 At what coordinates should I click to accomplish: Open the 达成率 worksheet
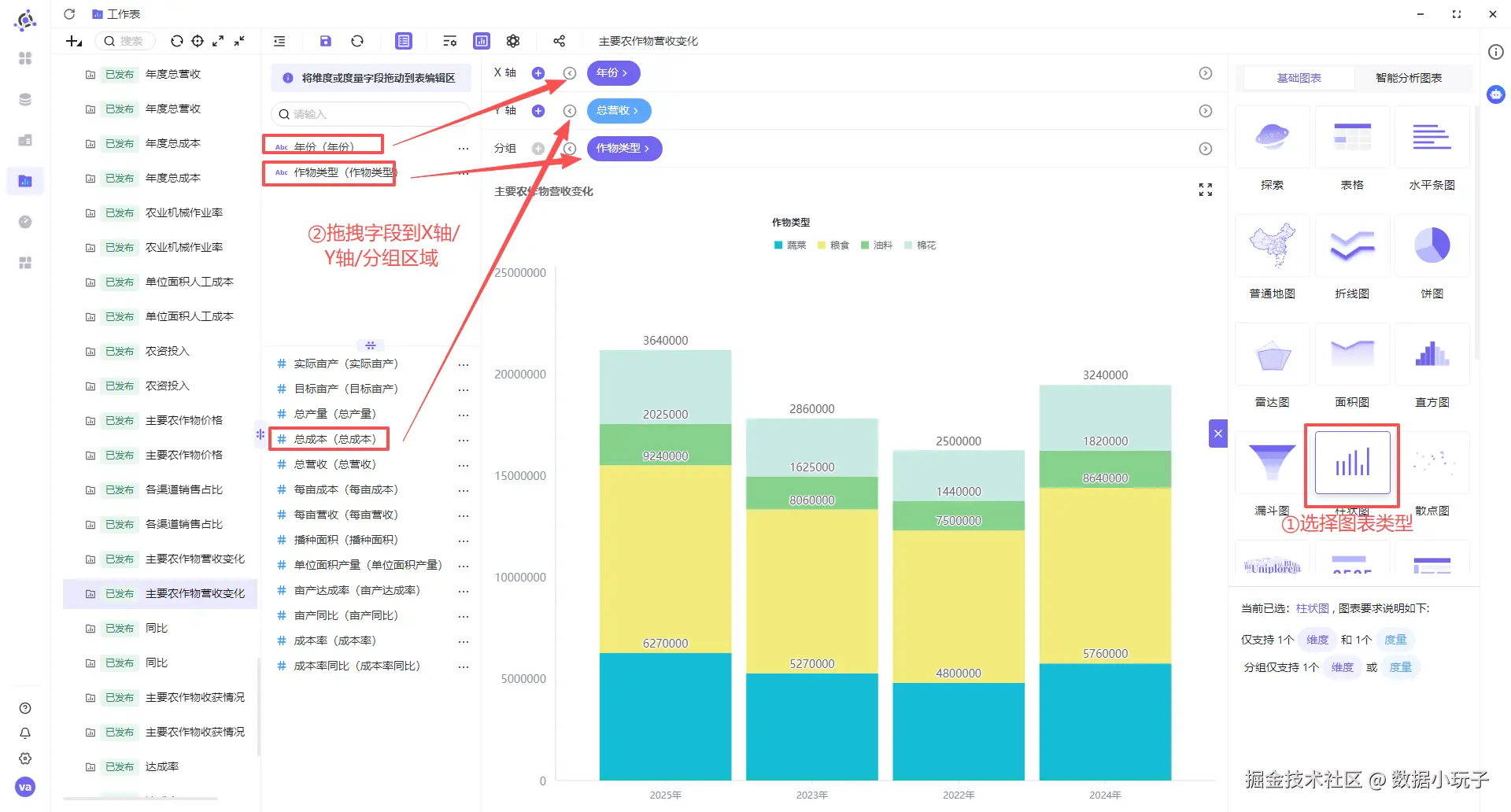(x=161, y=766)
